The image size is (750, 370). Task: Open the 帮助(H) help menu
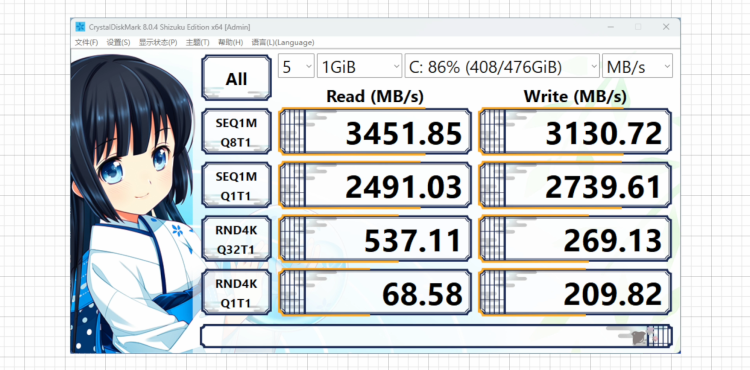click(231, 43)
